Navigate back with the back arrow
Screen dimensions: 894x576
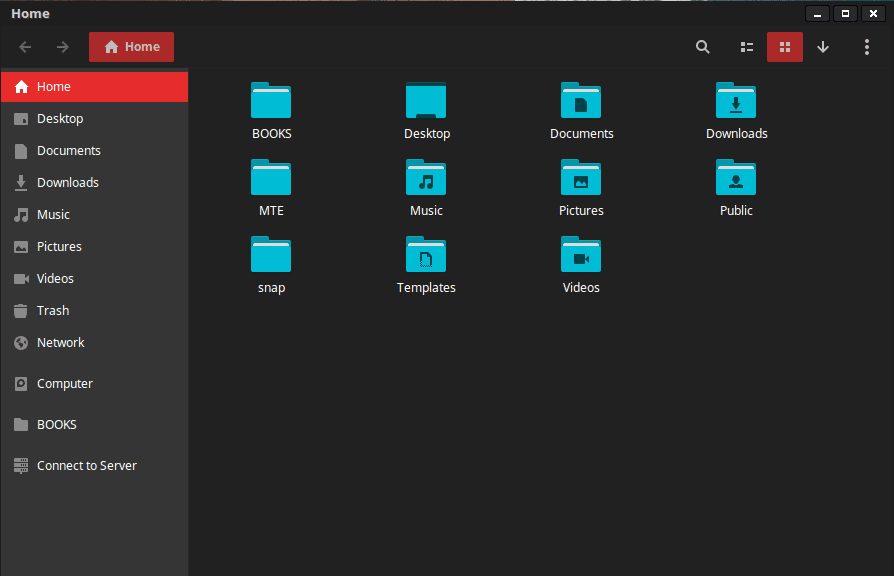(x=24, y=46)
